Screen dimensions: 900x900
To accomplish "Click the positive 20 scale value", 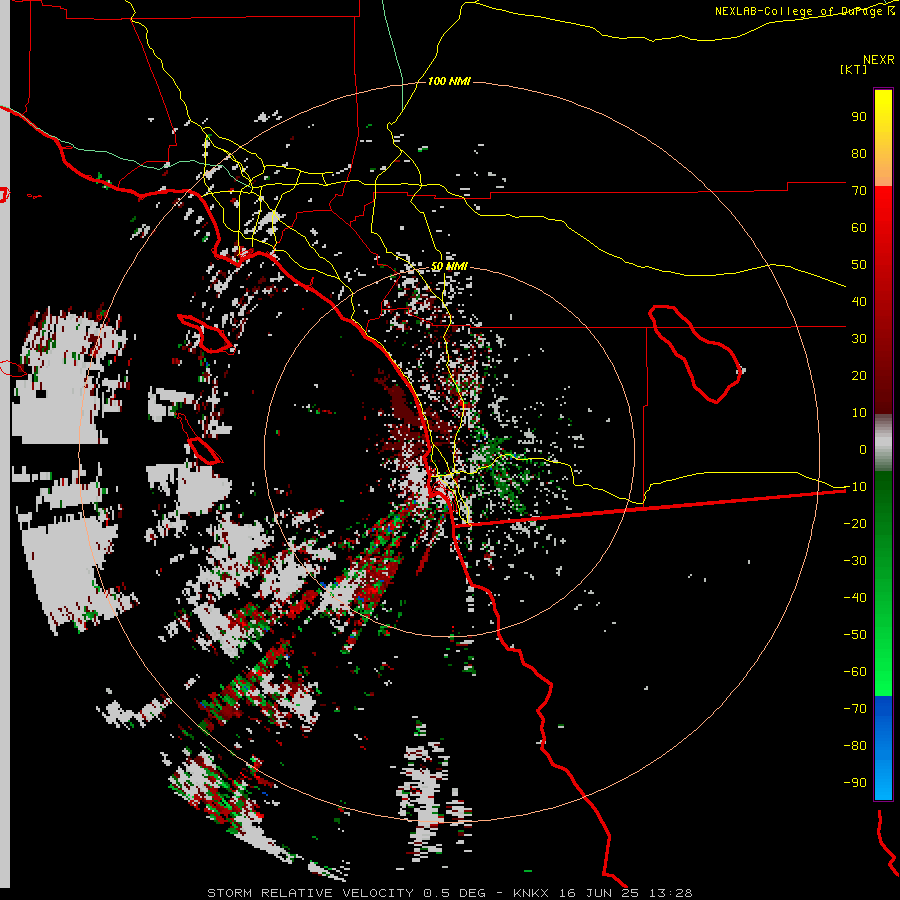I will pos(859,375).
